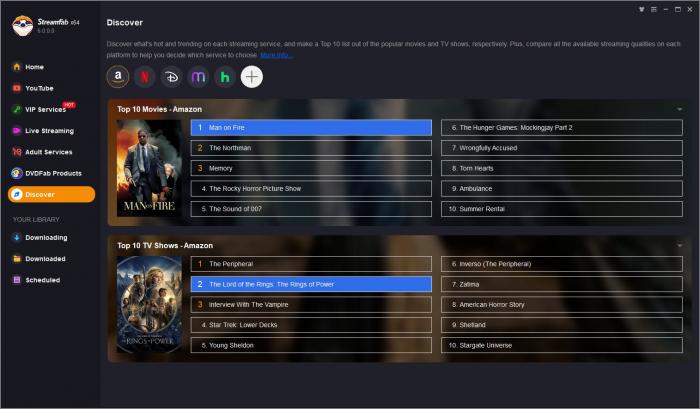Screen dimensions: 700x409
Task: Click the Top 10 Movies - Amazon heading
Action: [159, 109]
